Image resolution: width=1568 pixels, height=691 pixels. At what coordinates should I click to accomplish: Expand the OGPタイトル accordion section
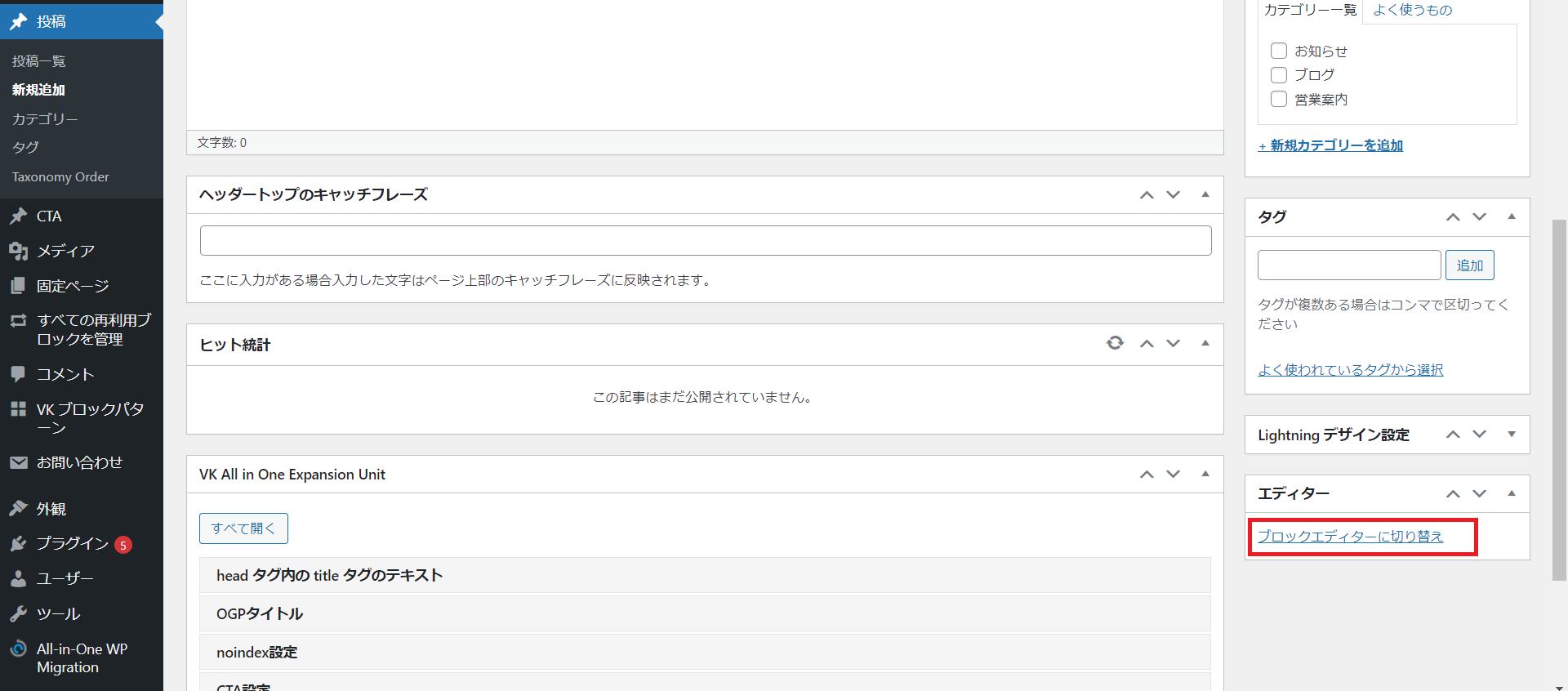pos(704,613)
